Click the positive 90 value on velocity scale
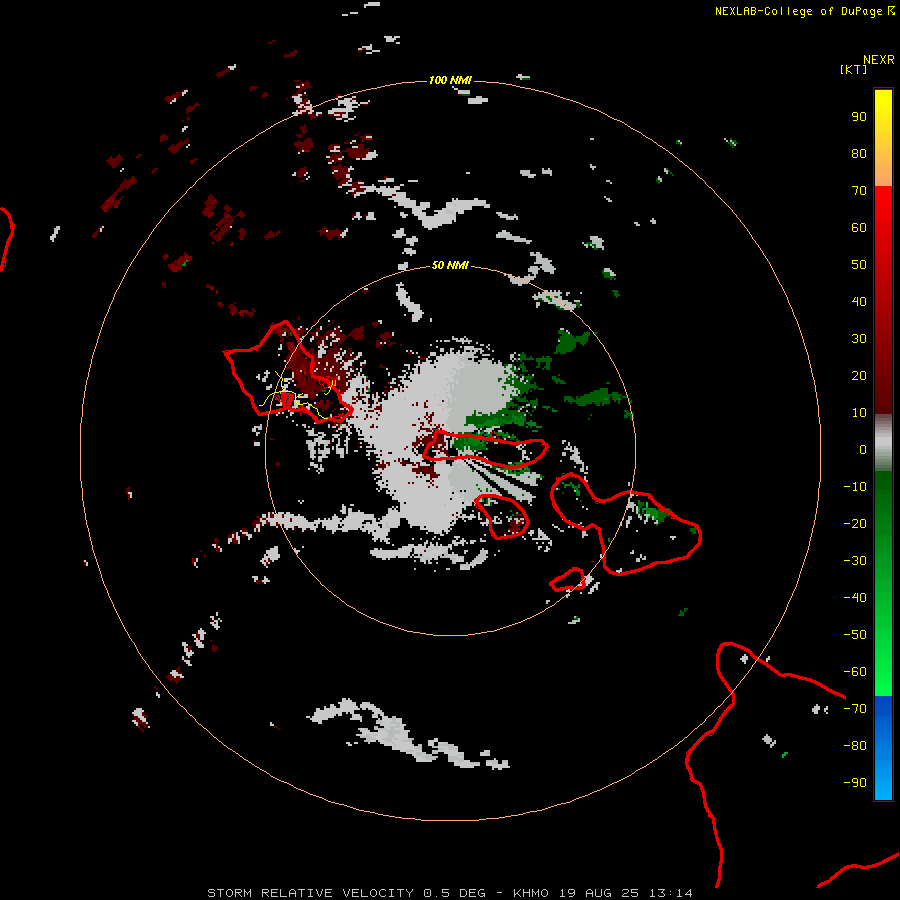This screenshot has height=900, width=900. pos(859,117)
